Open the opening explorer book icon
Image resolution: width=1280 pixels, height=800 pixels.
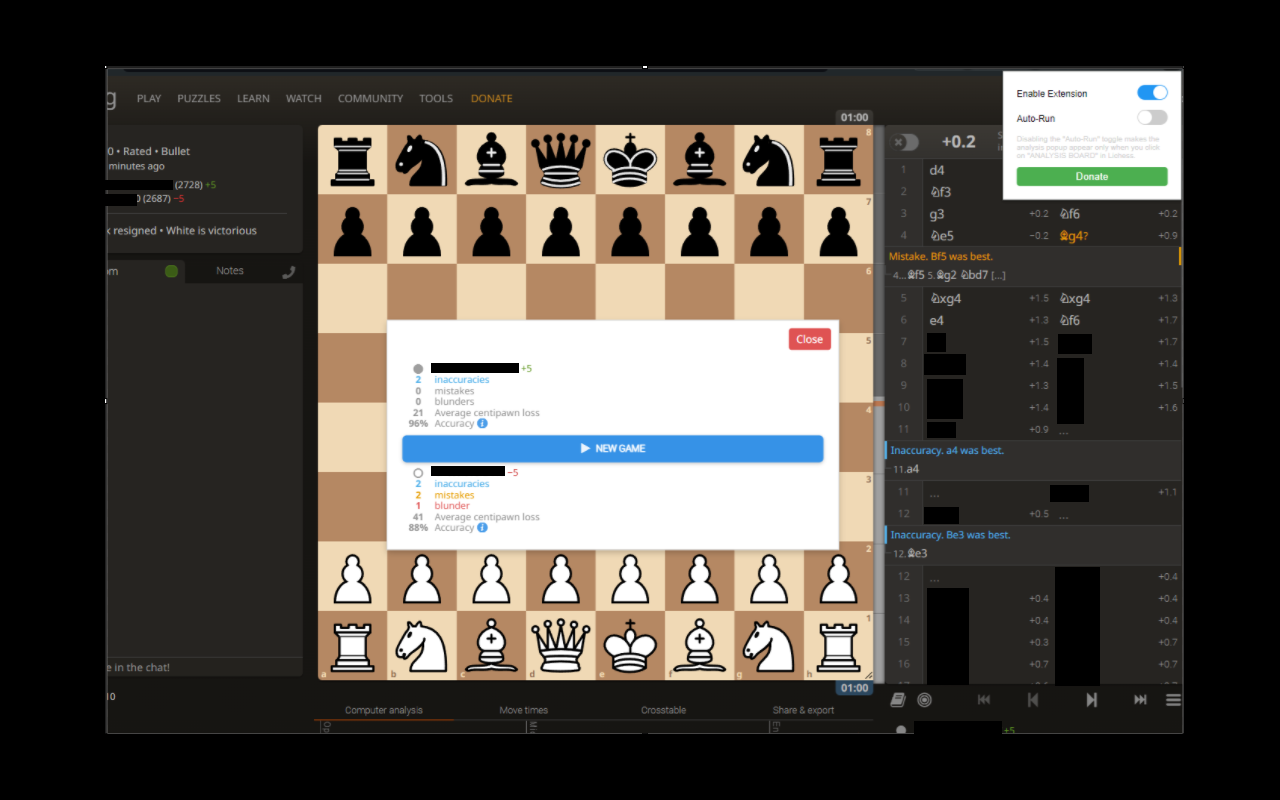click(897, 699)
